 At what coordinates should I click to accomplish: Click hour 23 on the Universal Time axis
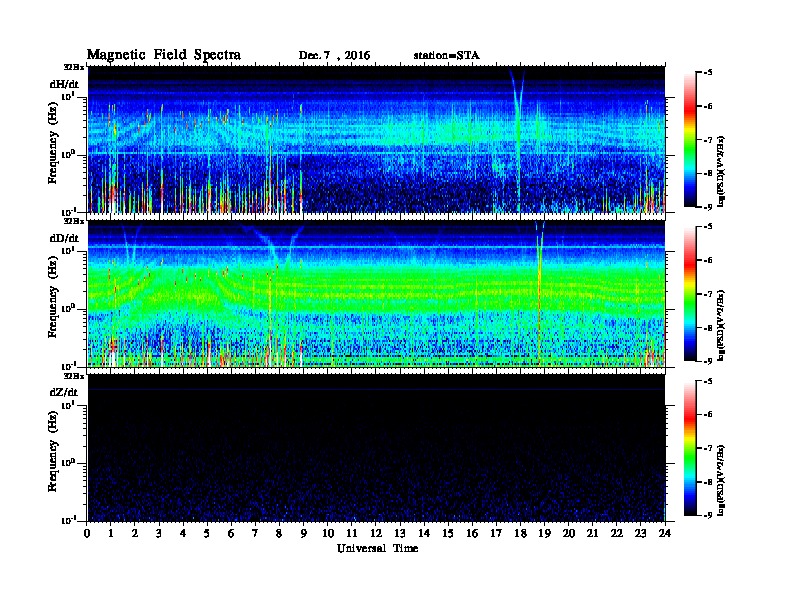(x=641, y=533)
